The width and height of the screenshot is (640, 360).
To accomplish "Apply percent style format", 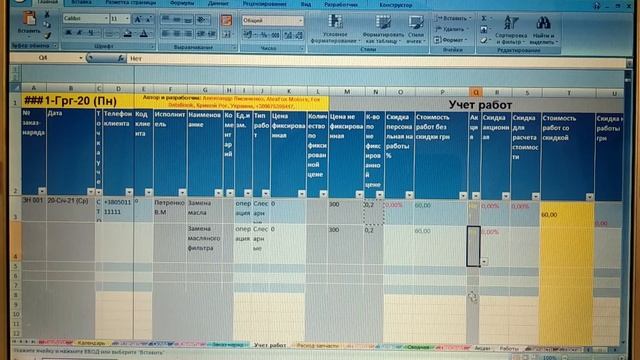I will (264, 36).
